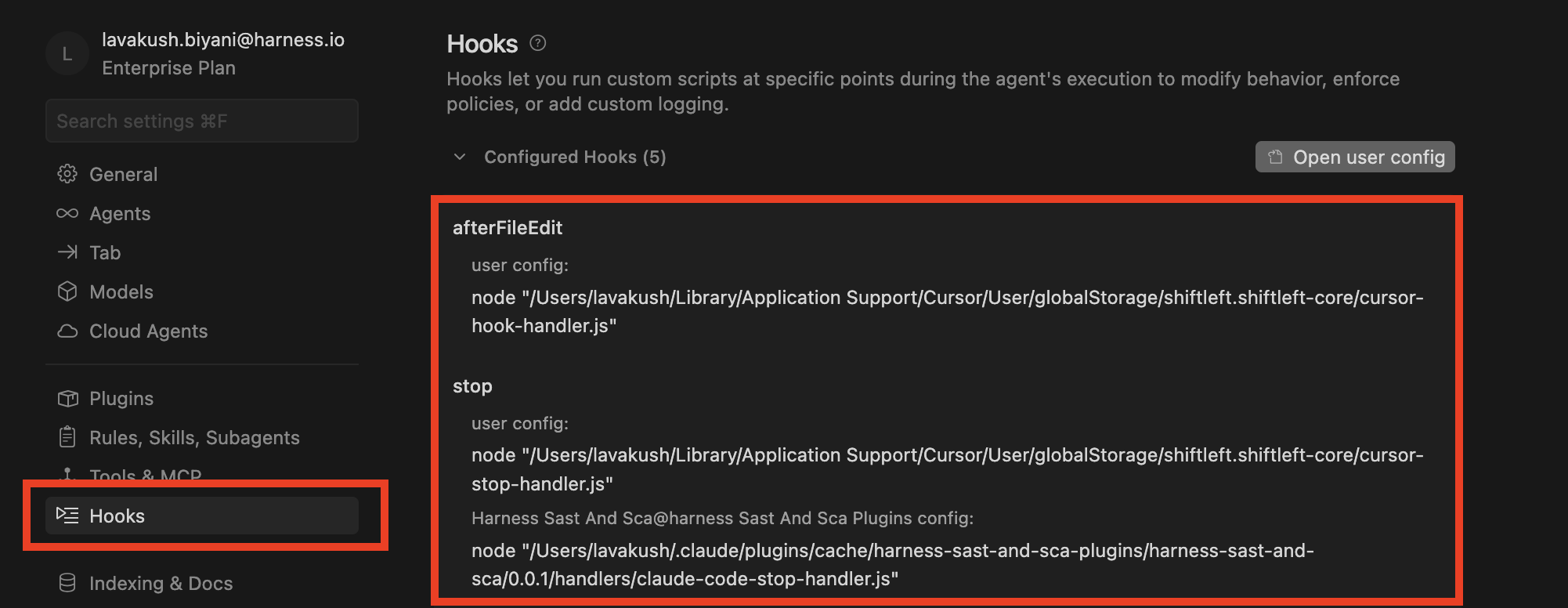Expand the afterFileEdit hook details

click(x=508, y=228)
